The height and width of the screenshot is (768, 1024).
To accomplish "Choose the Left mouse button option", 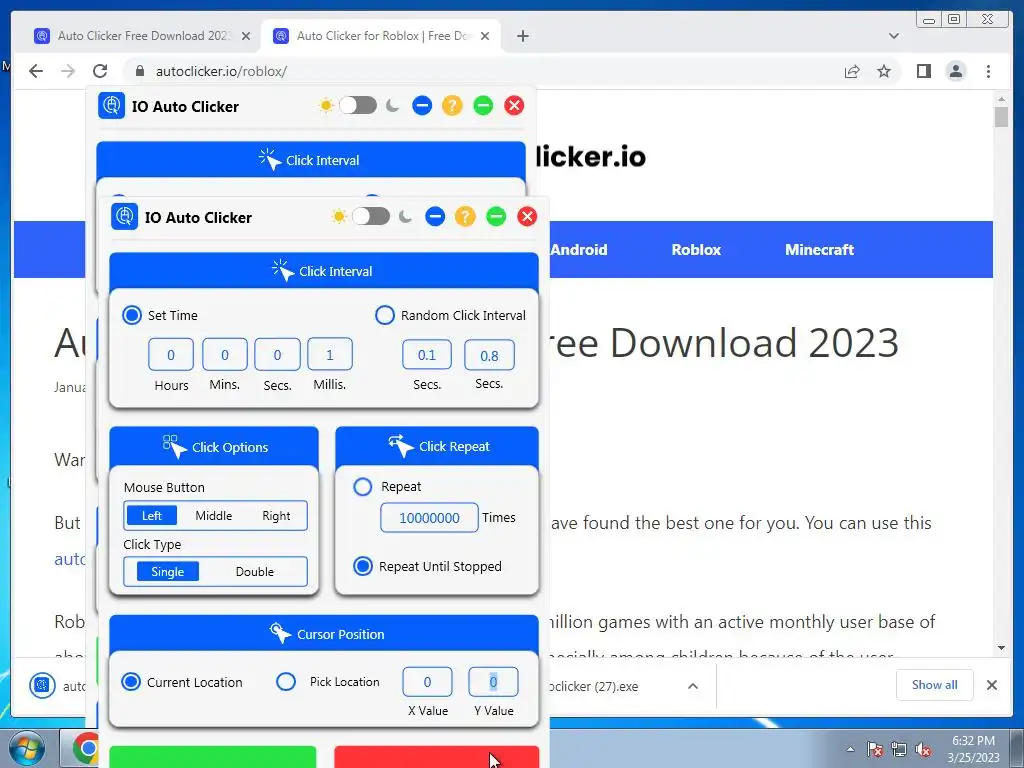I will point(152,515).
